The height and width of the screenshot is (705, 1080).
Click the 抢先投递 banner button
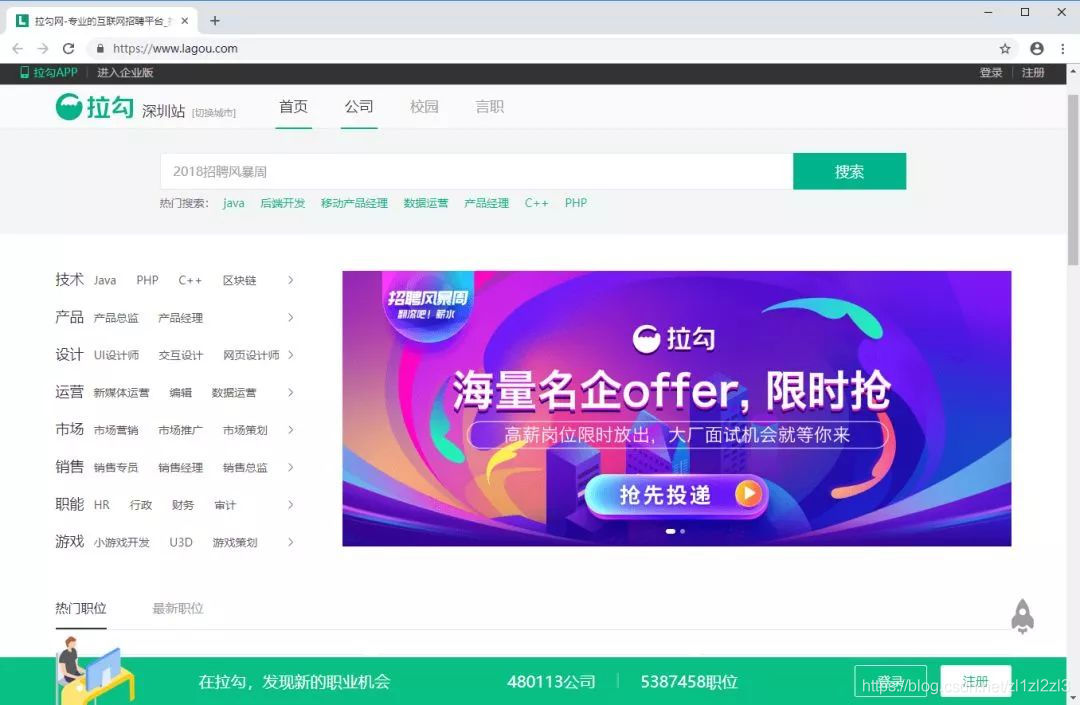(676, 494)
